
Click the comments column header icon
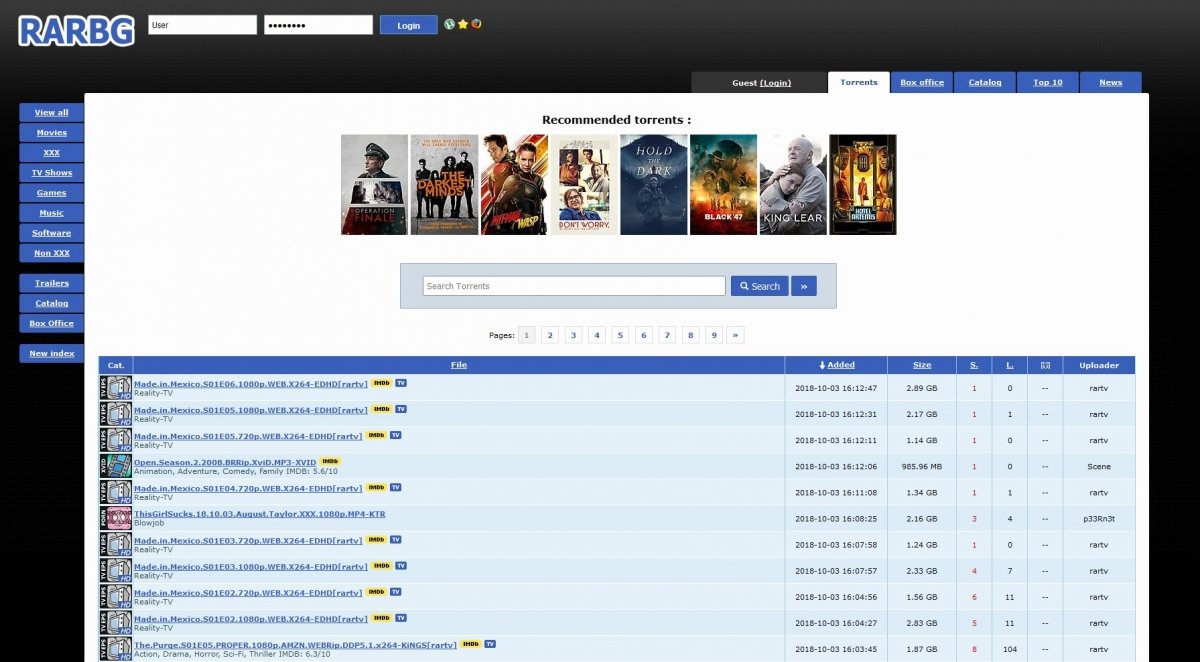coord(1045,365)
